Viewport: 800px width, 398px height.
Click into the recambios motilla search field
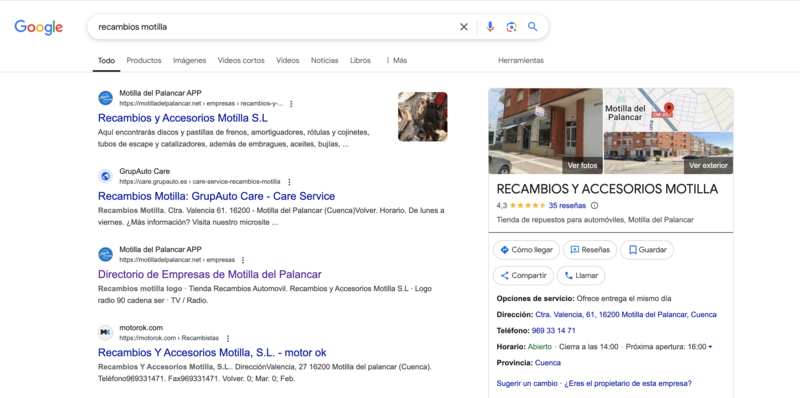click(x=276, y=27)
